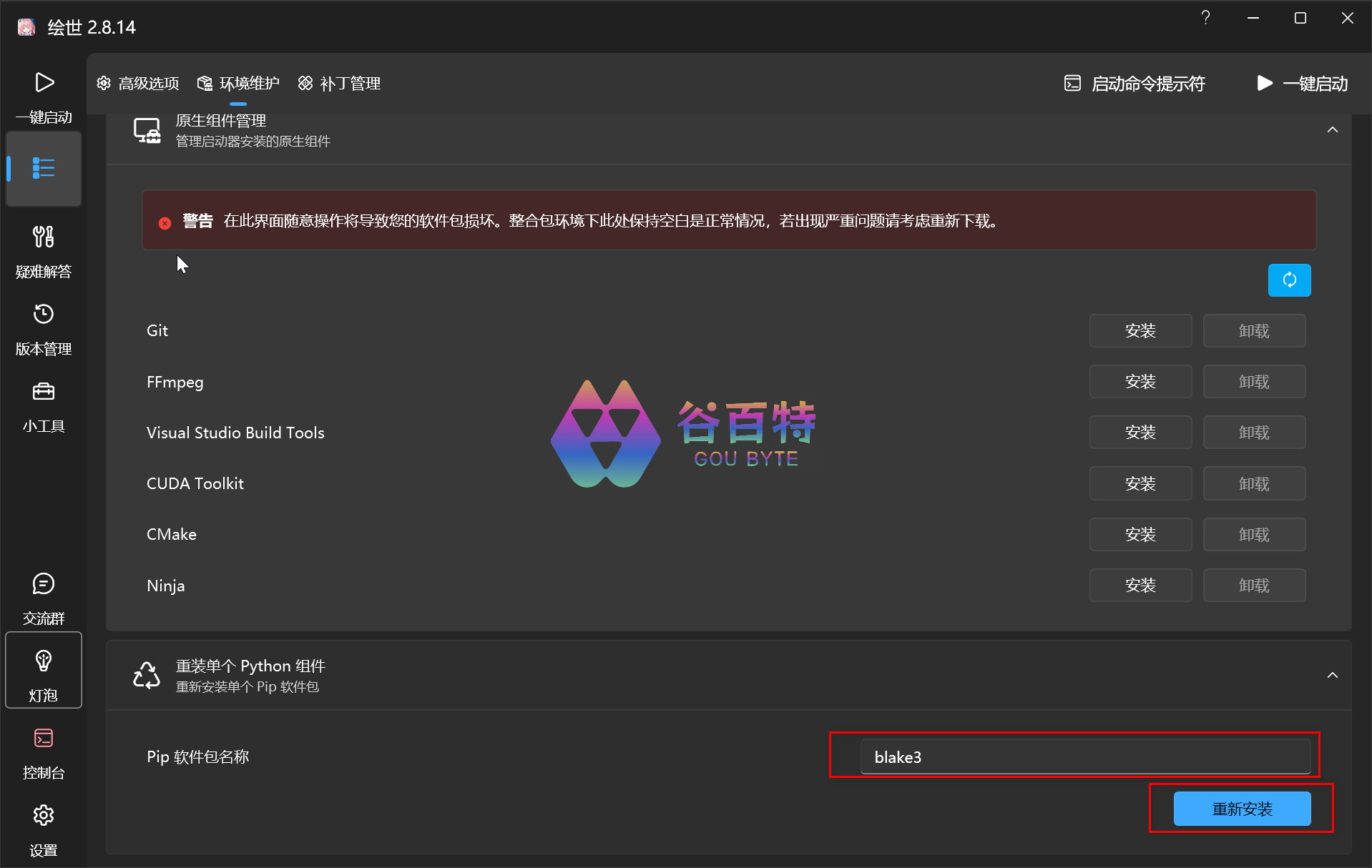Image resolution: width=1372 pixels, height=868 pixels.
Task: Open 版本管理 version history icon
Action: coord(44,314)
